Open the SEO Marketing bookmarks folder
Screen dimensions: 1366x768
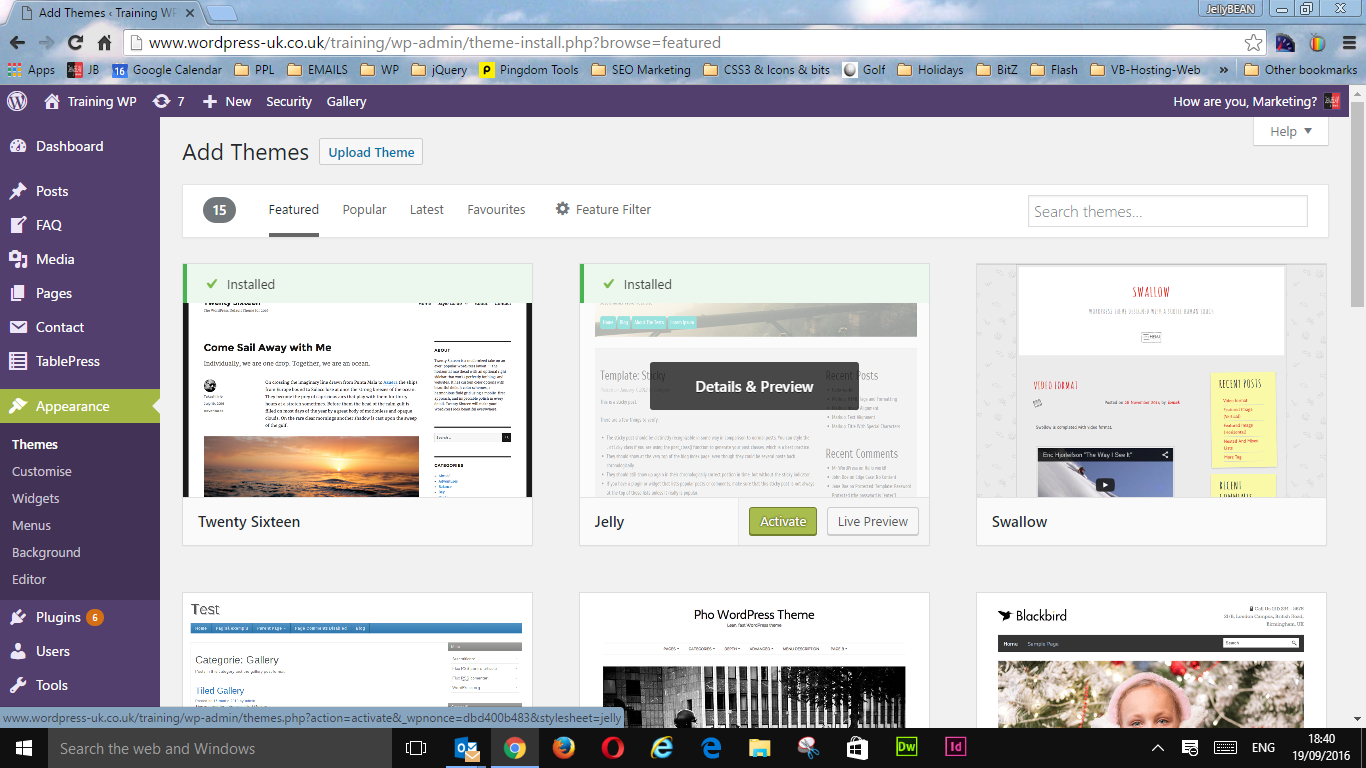coord(641,70)
